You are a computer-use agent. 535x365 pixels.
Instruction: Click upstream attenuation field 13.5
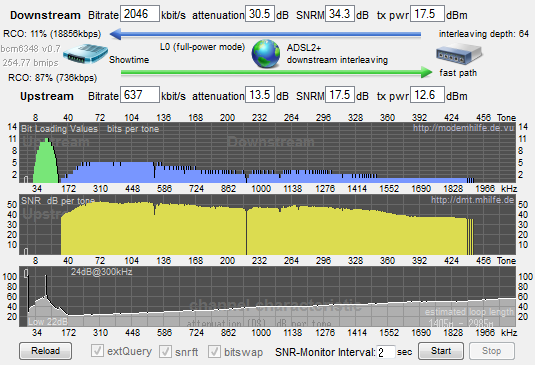click(260, 95)
